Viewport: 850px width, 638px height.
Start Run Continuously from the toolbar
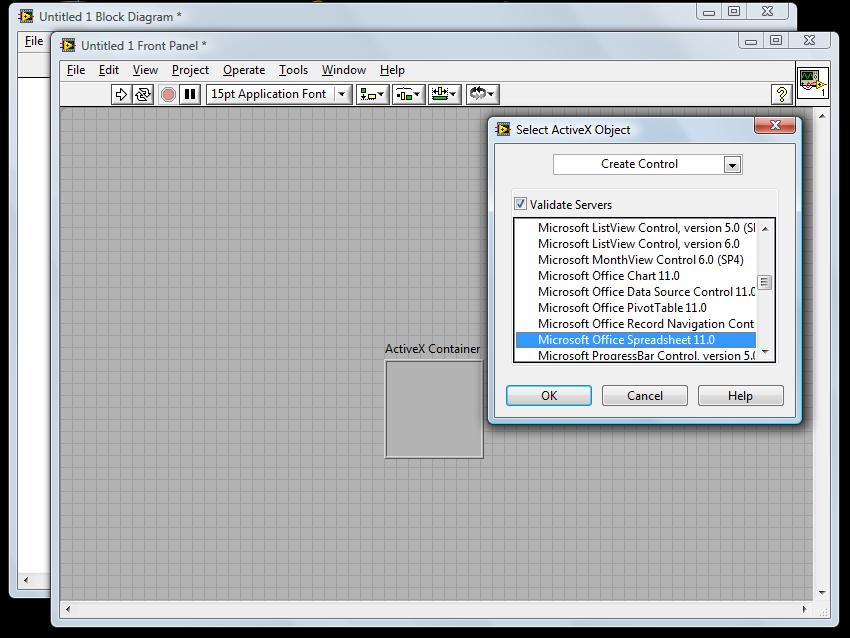click(x=143, y=94)
